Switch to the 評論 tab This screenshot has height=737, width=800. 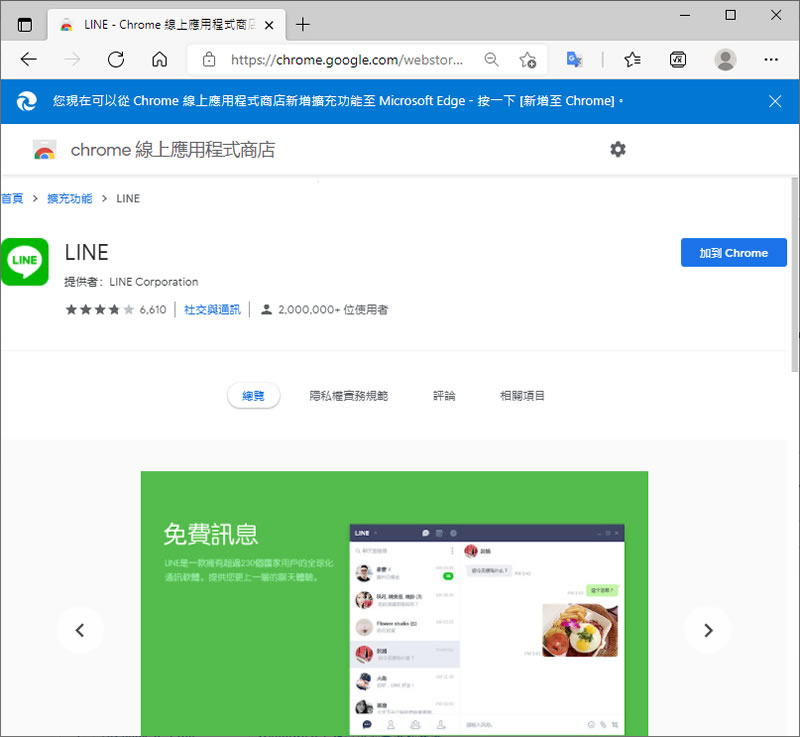(x=444, y=396)
